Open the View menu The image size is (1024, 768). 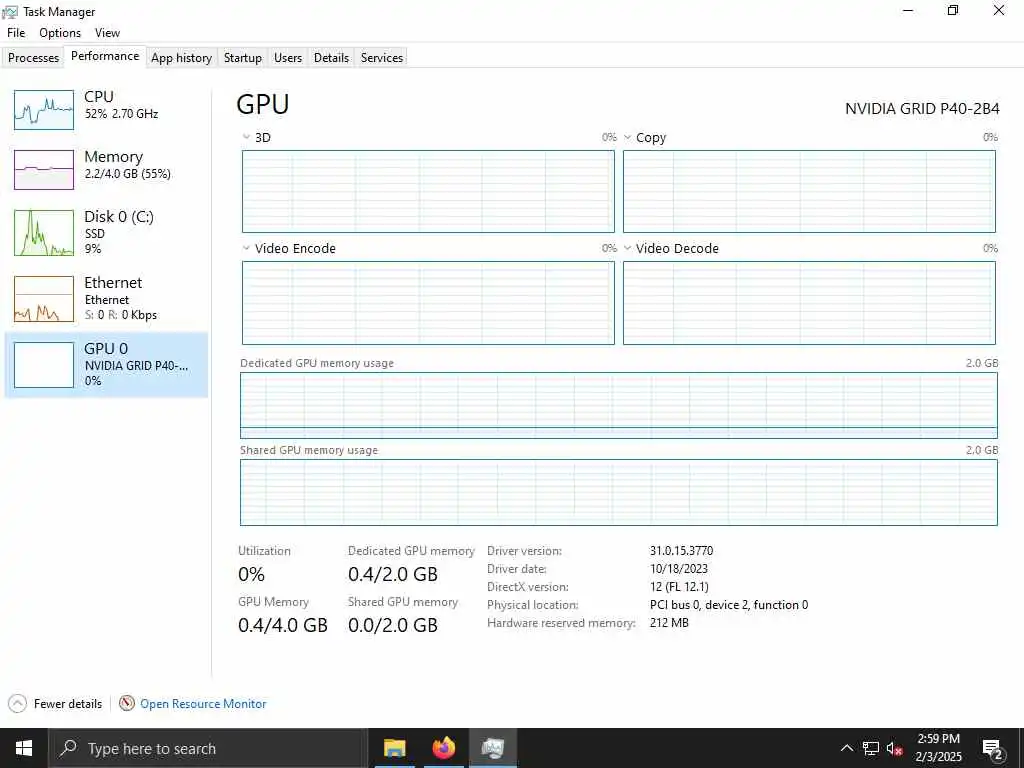pyautogui.click(x=107, y=33)
